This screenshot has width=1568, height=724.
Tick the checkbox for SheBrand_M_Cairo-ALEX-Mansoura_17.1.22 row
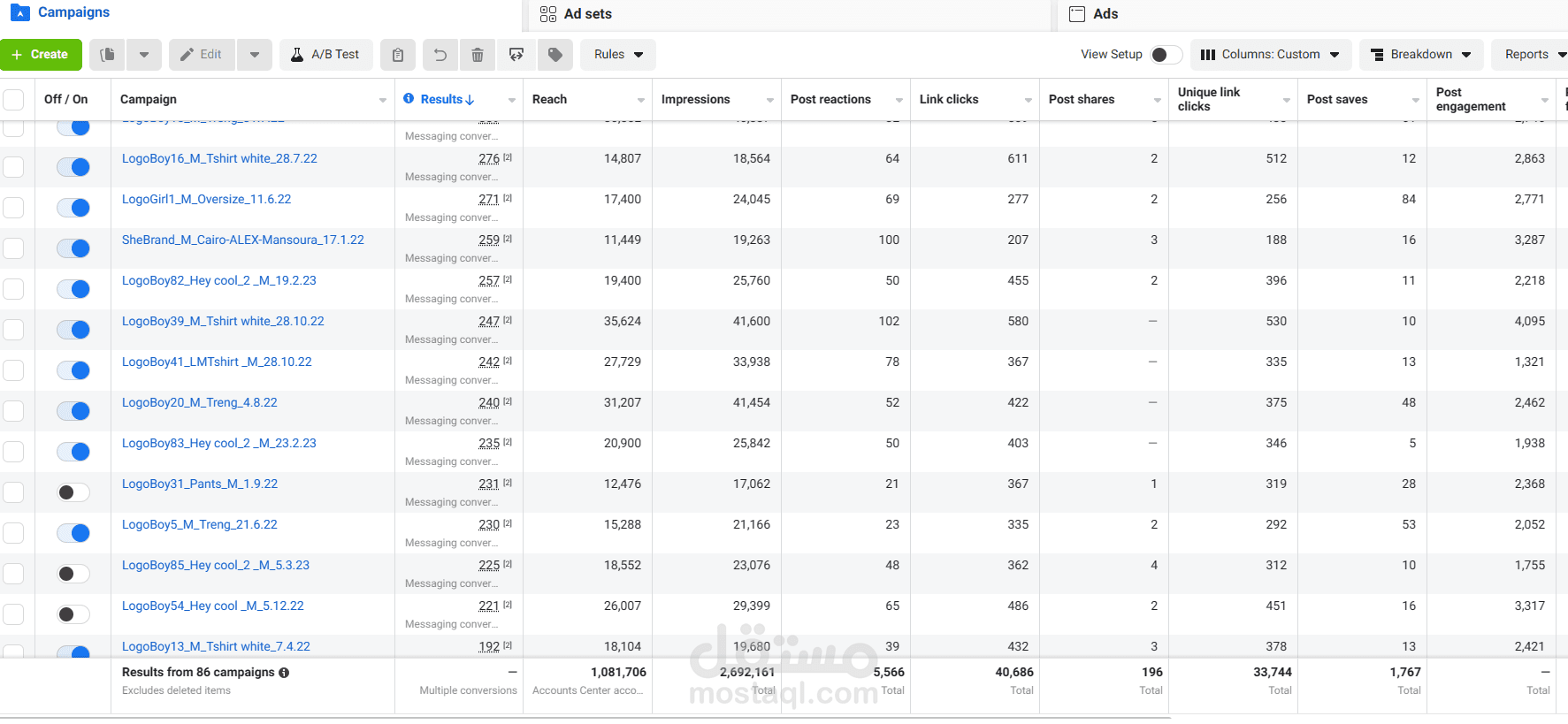[x=13, y=248]
